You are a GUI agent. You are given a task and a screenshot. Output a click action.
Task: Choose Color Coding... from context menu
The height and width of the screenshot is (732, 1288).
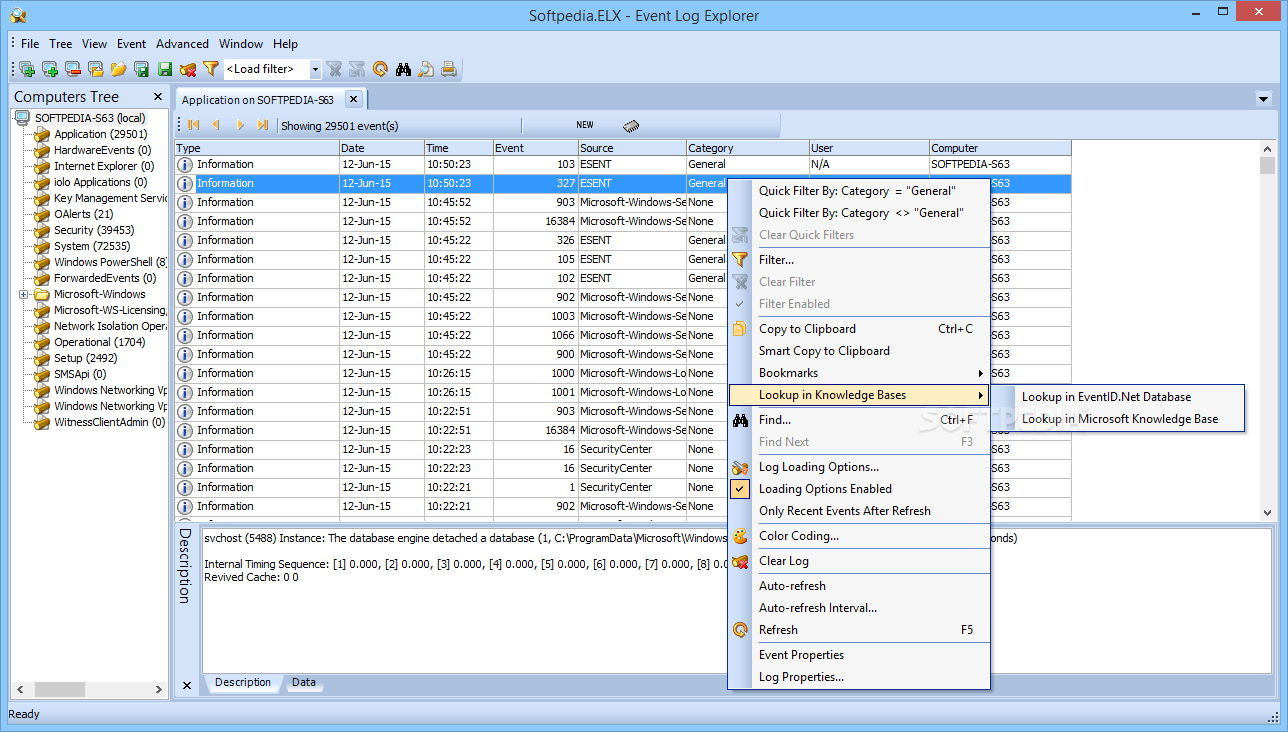tap(798, 536)
